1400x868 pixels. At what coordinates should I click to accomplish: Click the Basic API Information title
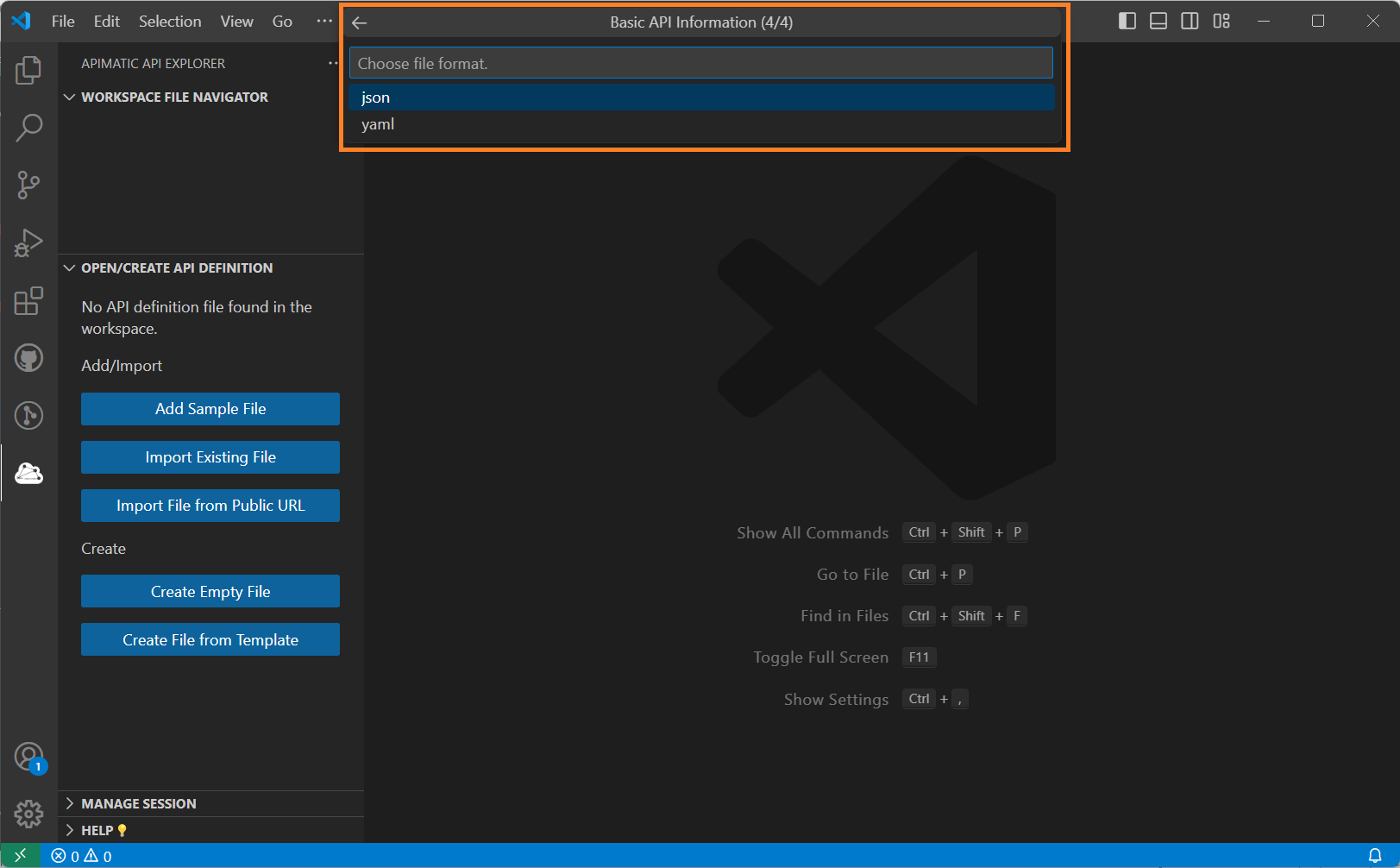tap(701, 22)
